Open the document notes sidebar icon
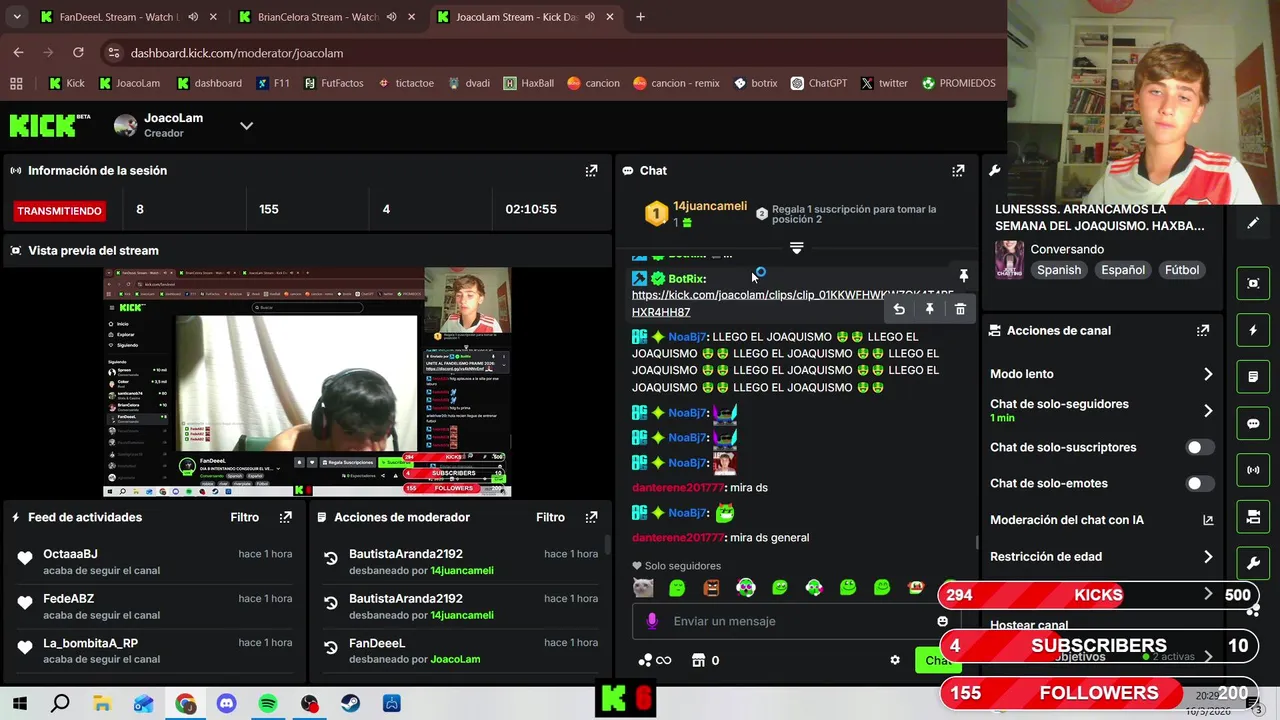 [1253, 377]
